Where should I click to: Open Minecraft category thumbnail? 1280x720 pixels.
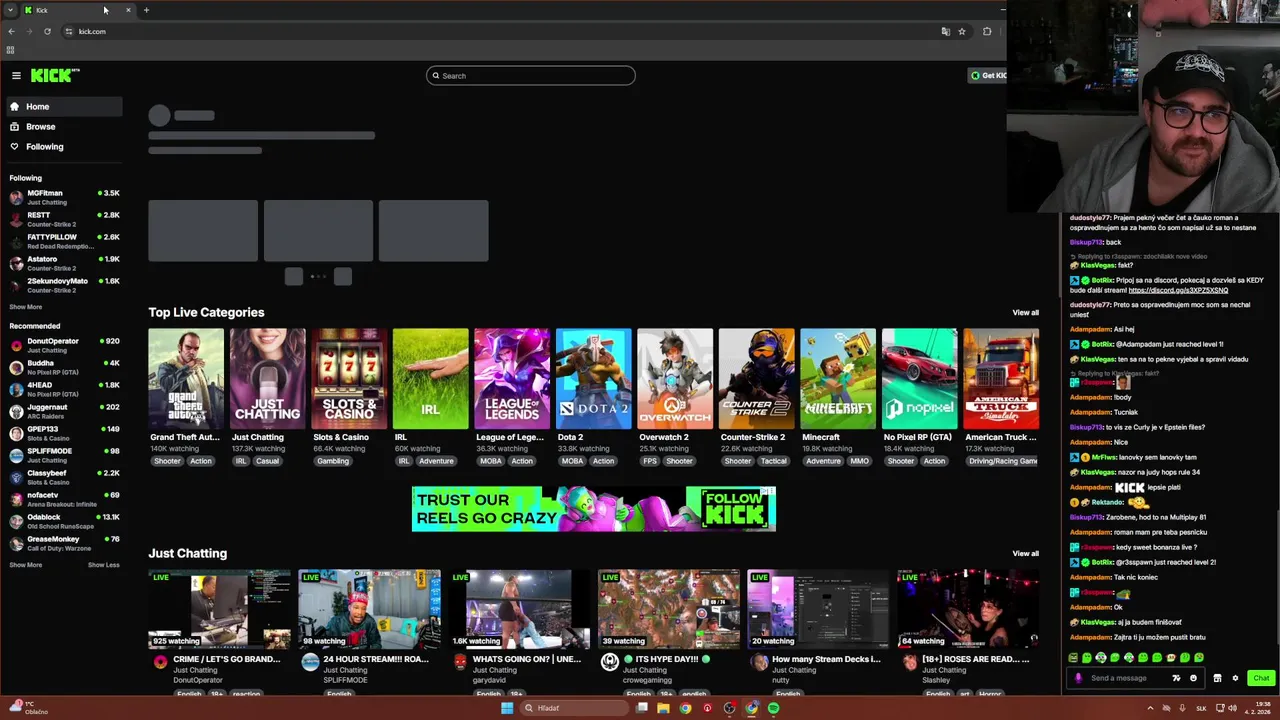pyautogui.click(x=838, y=378)
